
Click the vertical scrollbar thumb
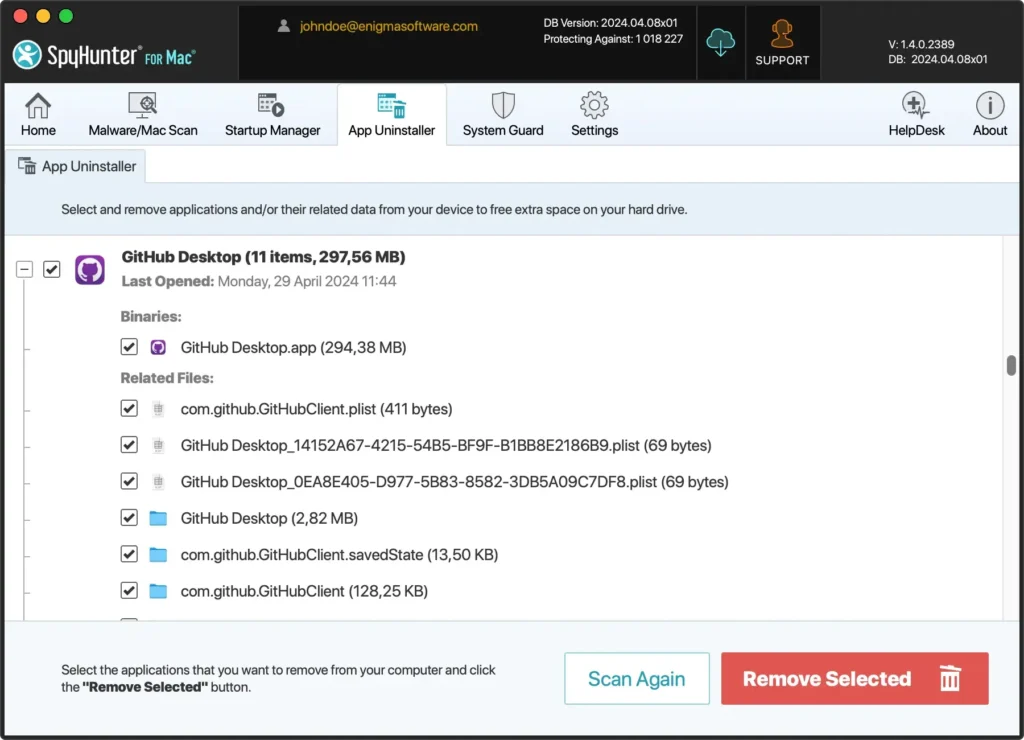[1011, 366]
